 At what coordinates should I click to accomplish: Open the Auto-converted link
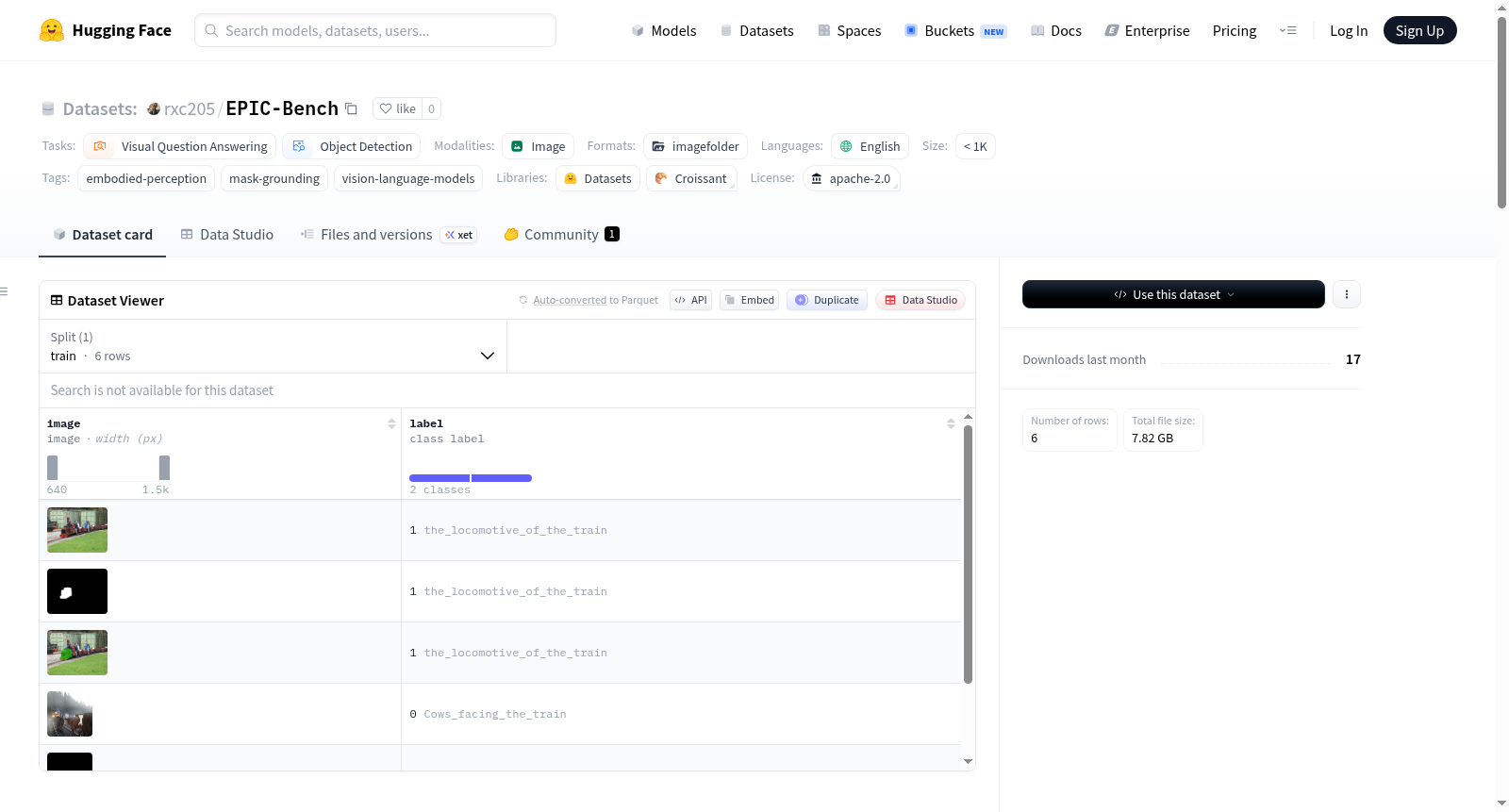tap(570, 300)
